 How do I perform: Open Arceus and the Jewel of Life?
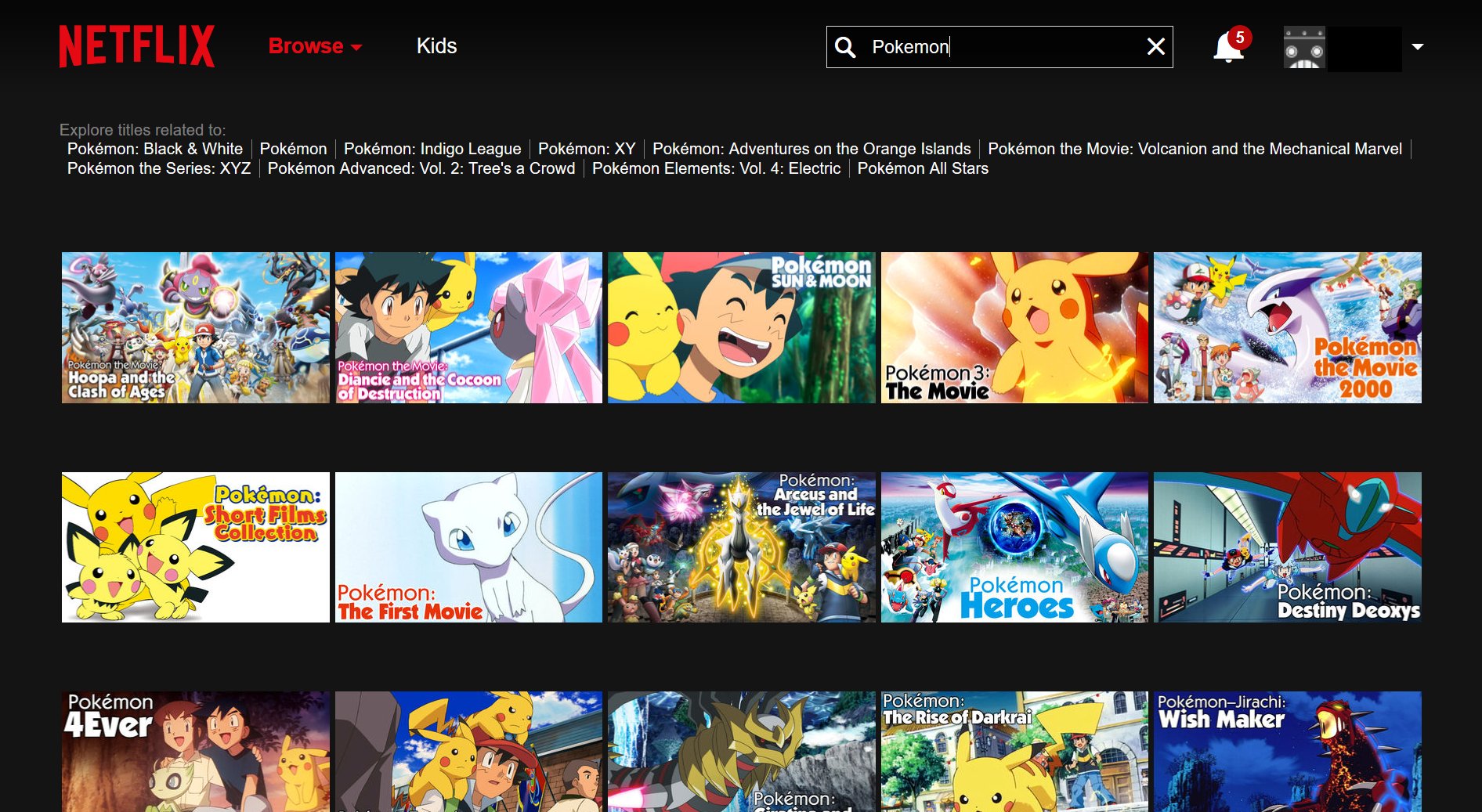[741, 547]
